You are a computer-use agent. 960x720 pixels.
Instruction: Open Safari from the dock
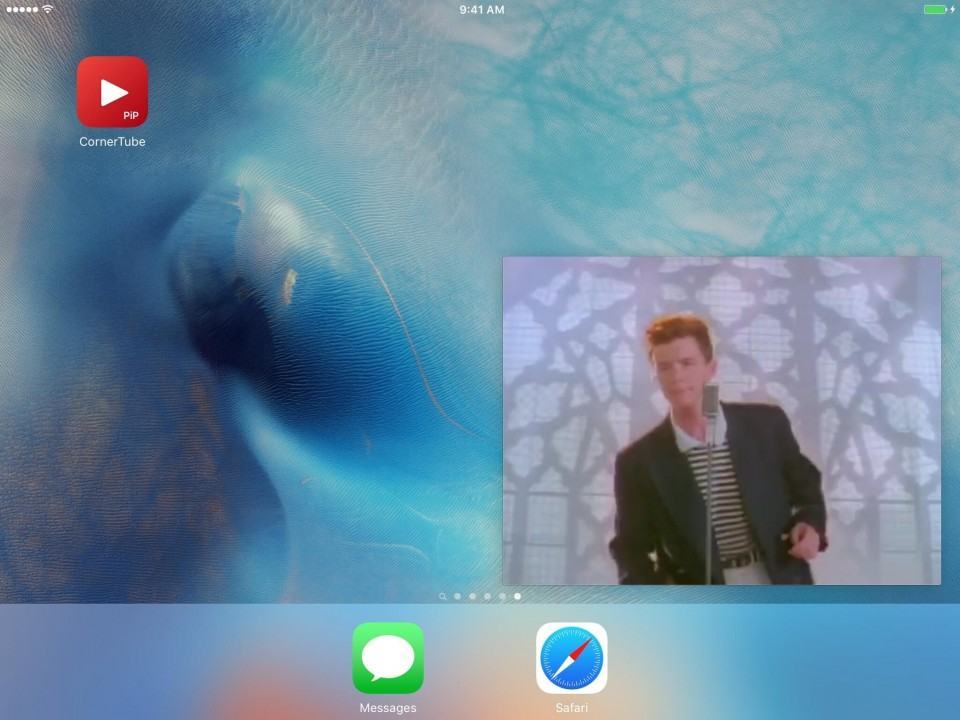click(x=571, y=657)
